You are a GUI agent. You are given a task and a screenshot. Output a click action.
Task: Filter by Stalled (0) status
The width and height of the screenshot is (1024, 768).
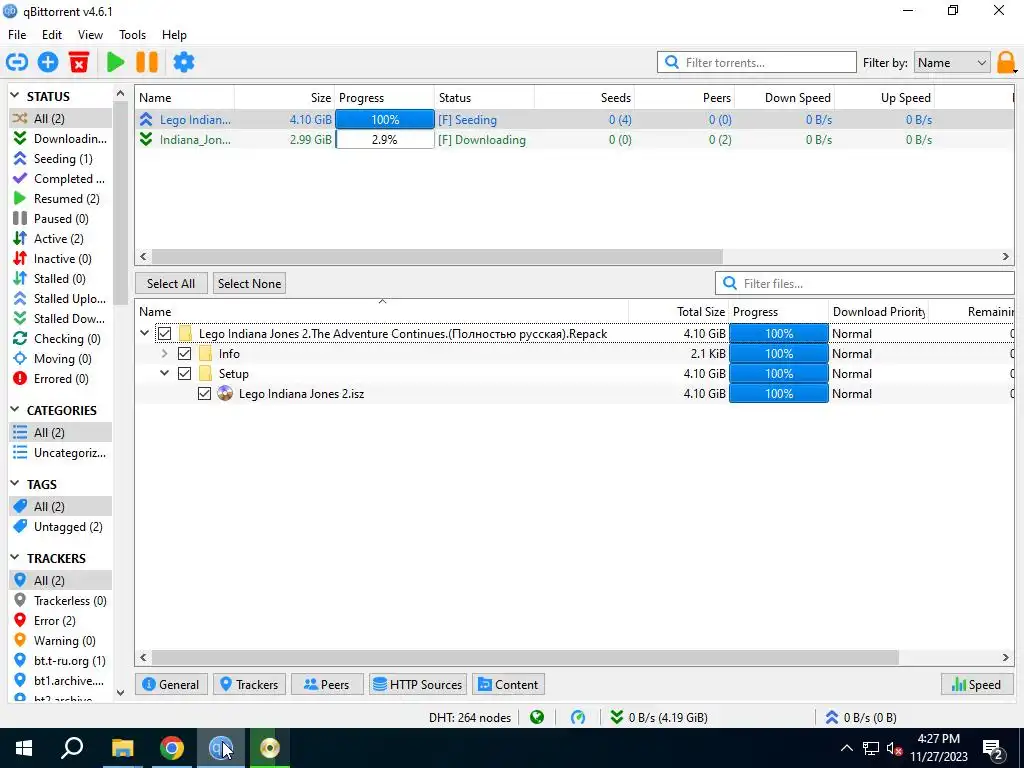point(60,279)
